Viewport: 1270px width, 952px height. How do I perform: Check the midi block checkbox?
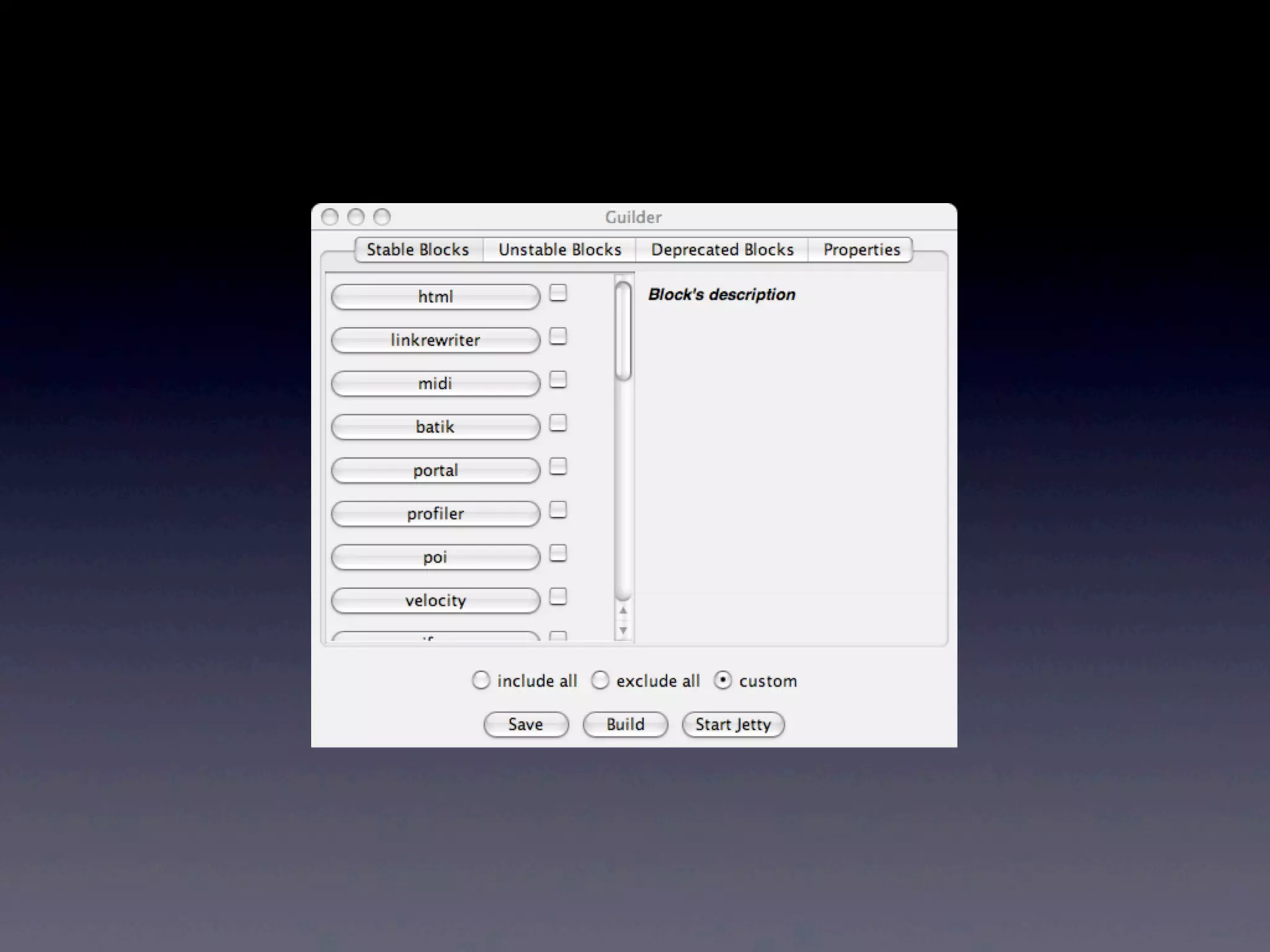tap(558, 380)
